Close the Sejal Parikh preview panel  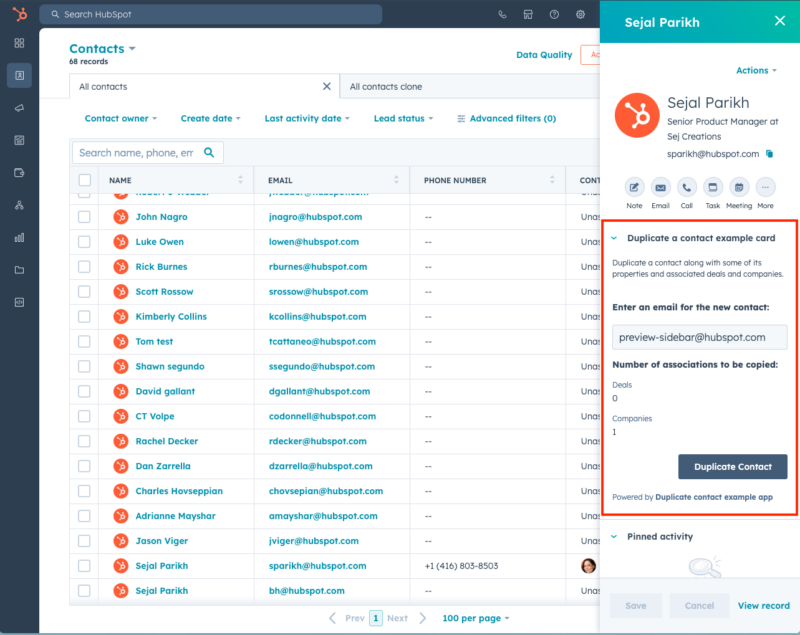click(780, 21)
